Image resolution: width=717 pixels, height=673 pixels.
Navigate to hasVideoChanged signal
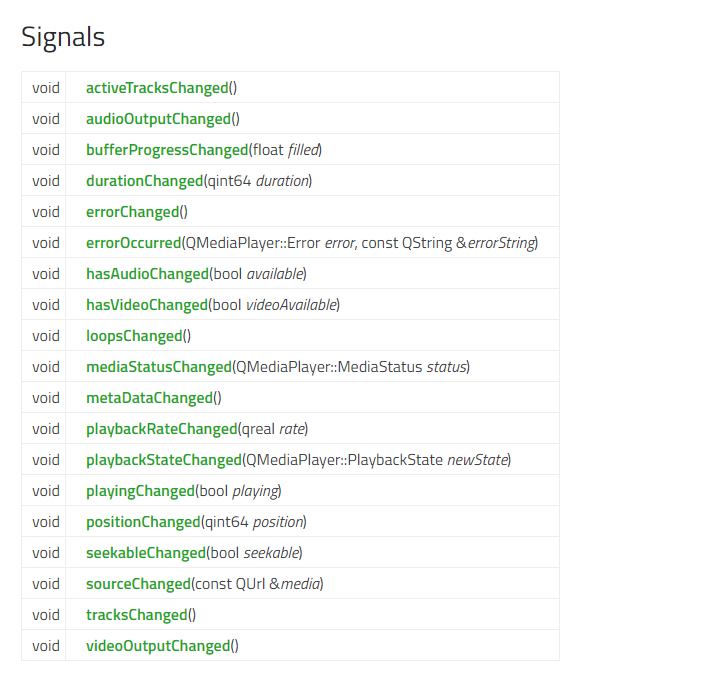[147, 305]
